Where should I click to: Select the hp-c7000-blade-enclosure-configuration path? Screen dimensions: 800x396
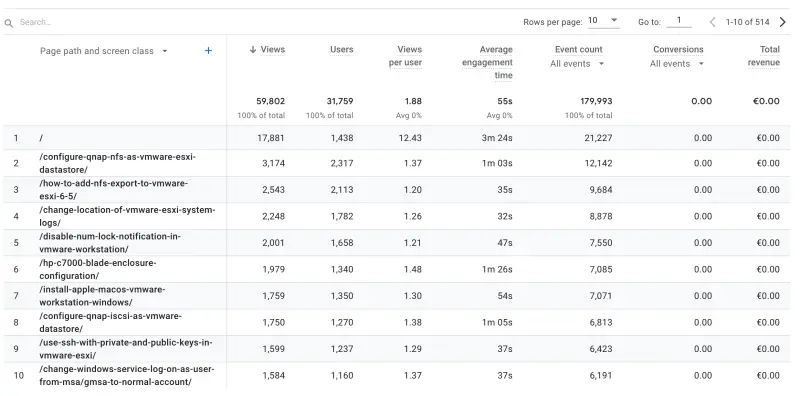(97, 269)
